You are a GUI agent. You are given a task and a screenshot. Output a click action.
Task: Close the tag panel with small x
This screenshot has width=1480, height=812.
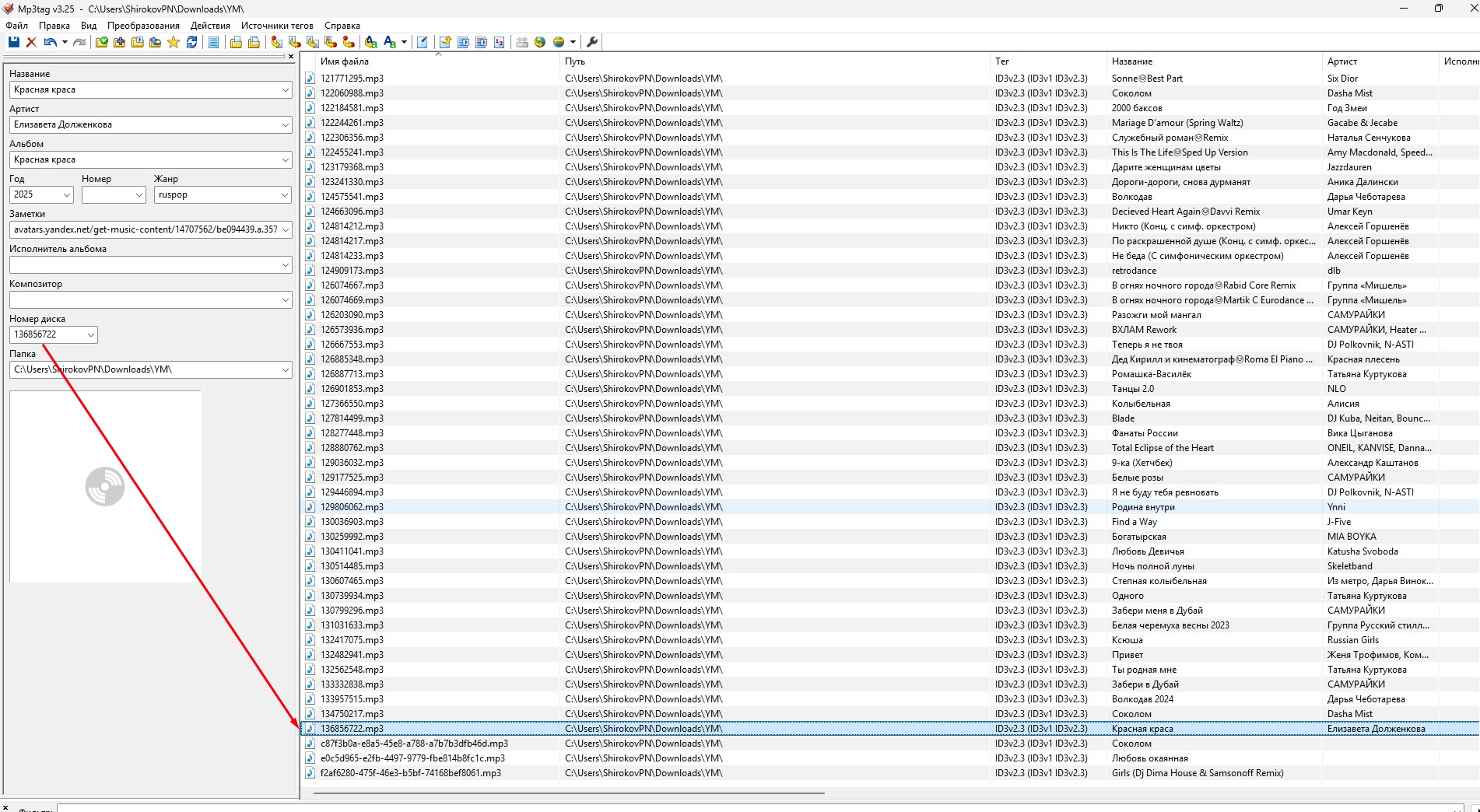291,56
